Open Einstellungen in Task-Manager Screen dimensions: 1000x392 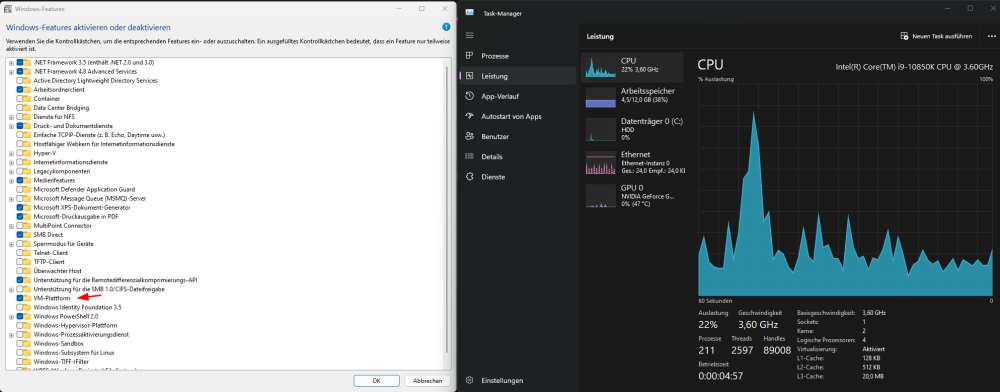(517, 381)
